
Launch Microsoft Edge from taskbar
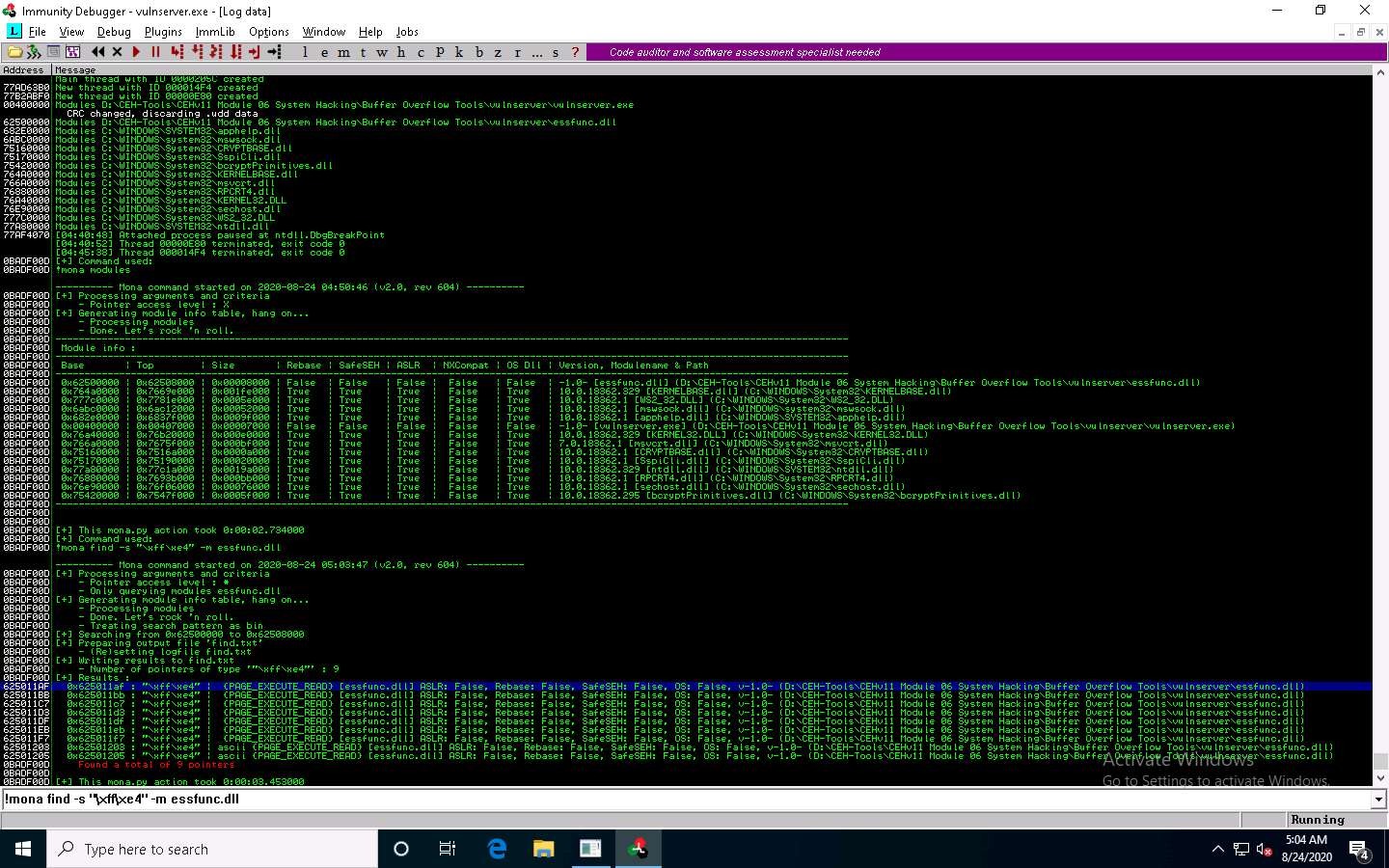coord(497,849)
